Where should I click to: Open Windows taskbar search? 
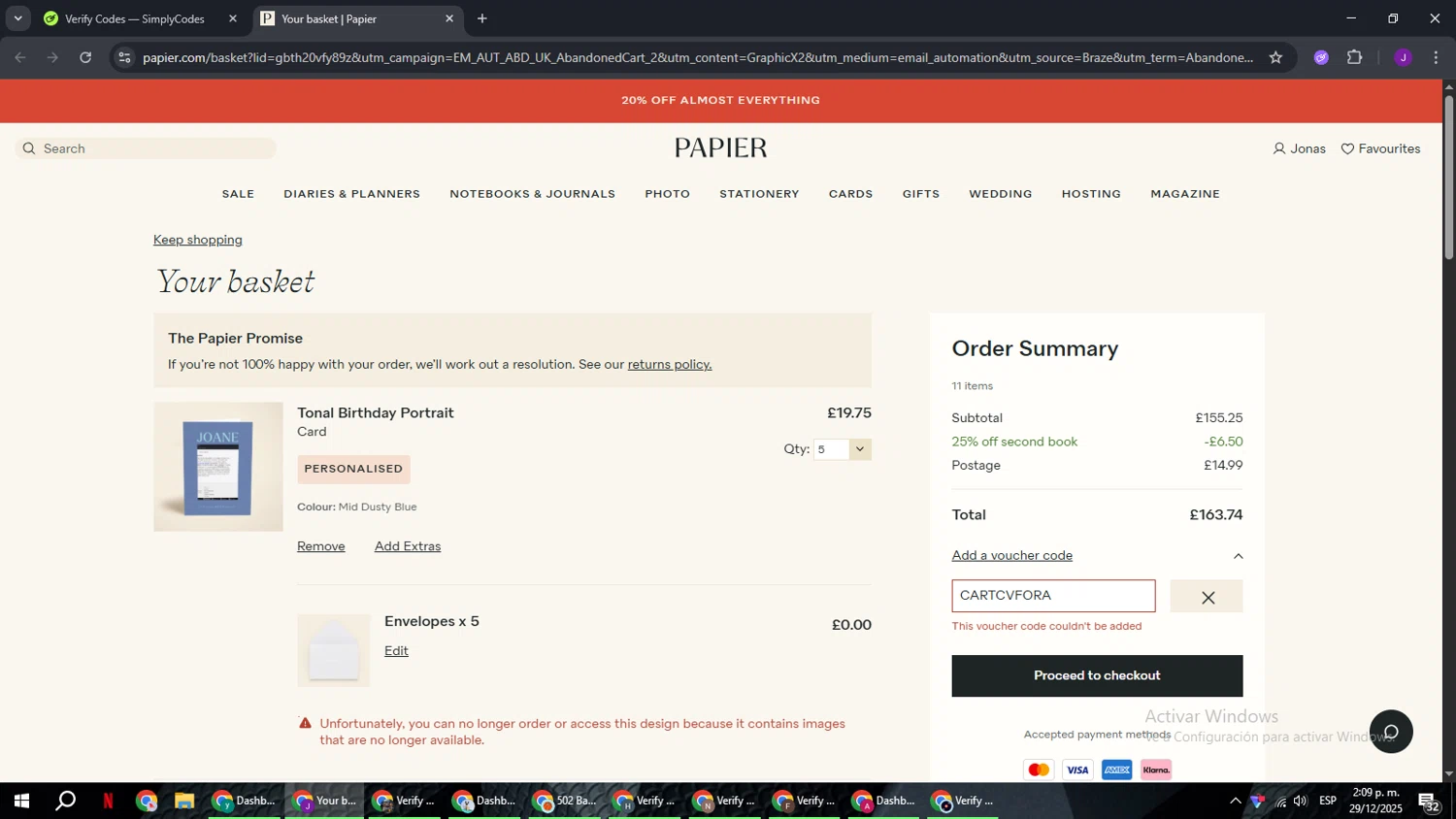click(65, 802)
